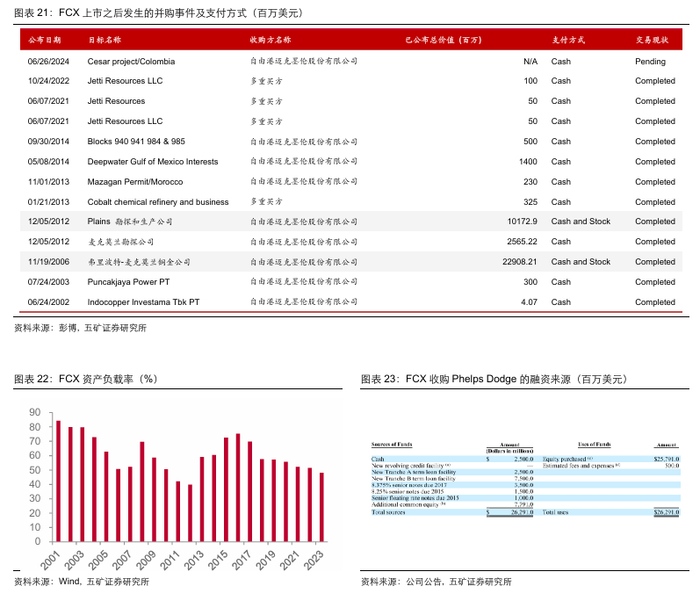The width and height of the screenshot is (700, 595).
Task: Select the 90 y-axis label
Action: point(35,413)
